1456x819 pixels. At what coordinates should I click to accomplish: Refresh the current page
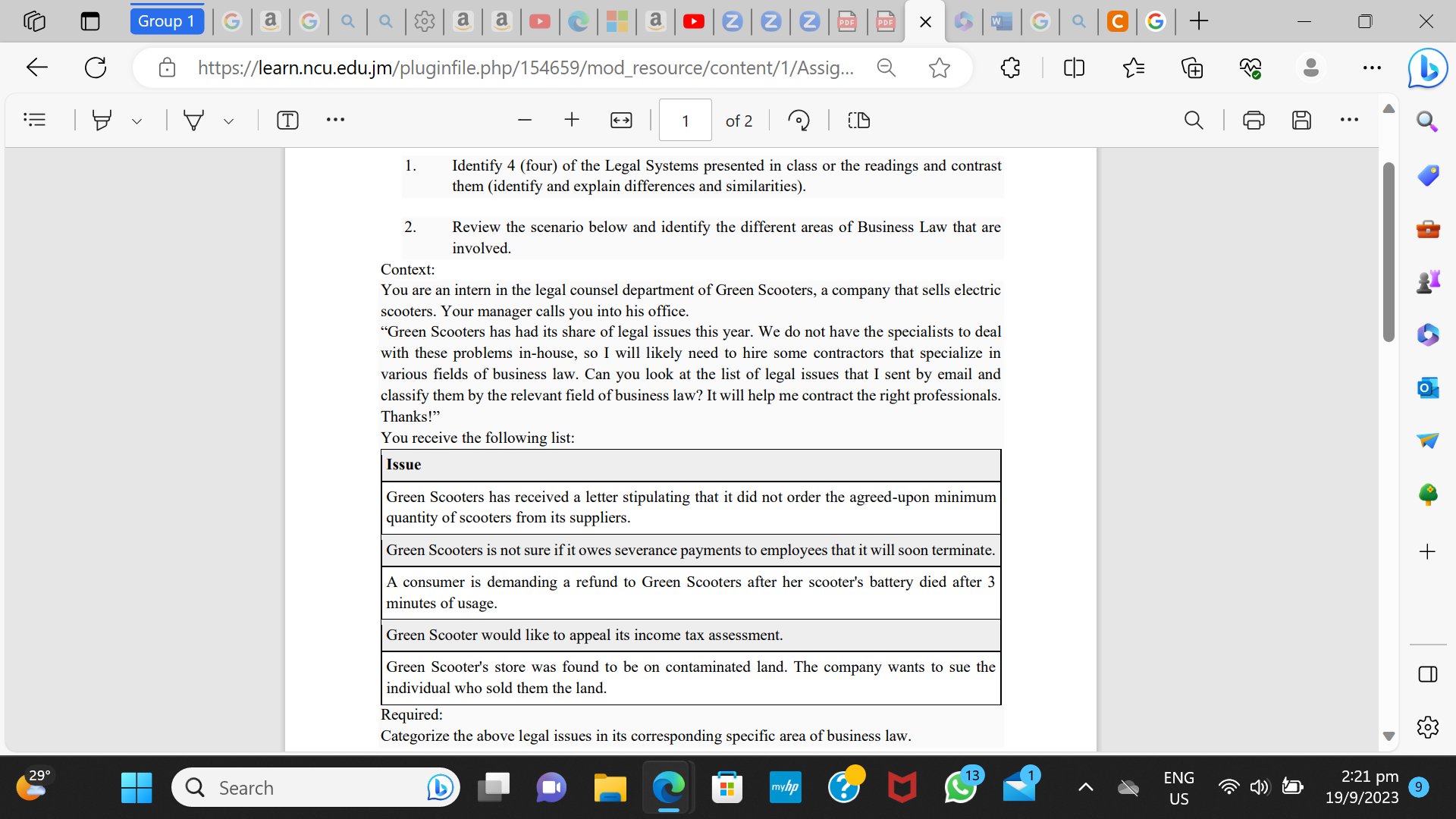(96, 67)
